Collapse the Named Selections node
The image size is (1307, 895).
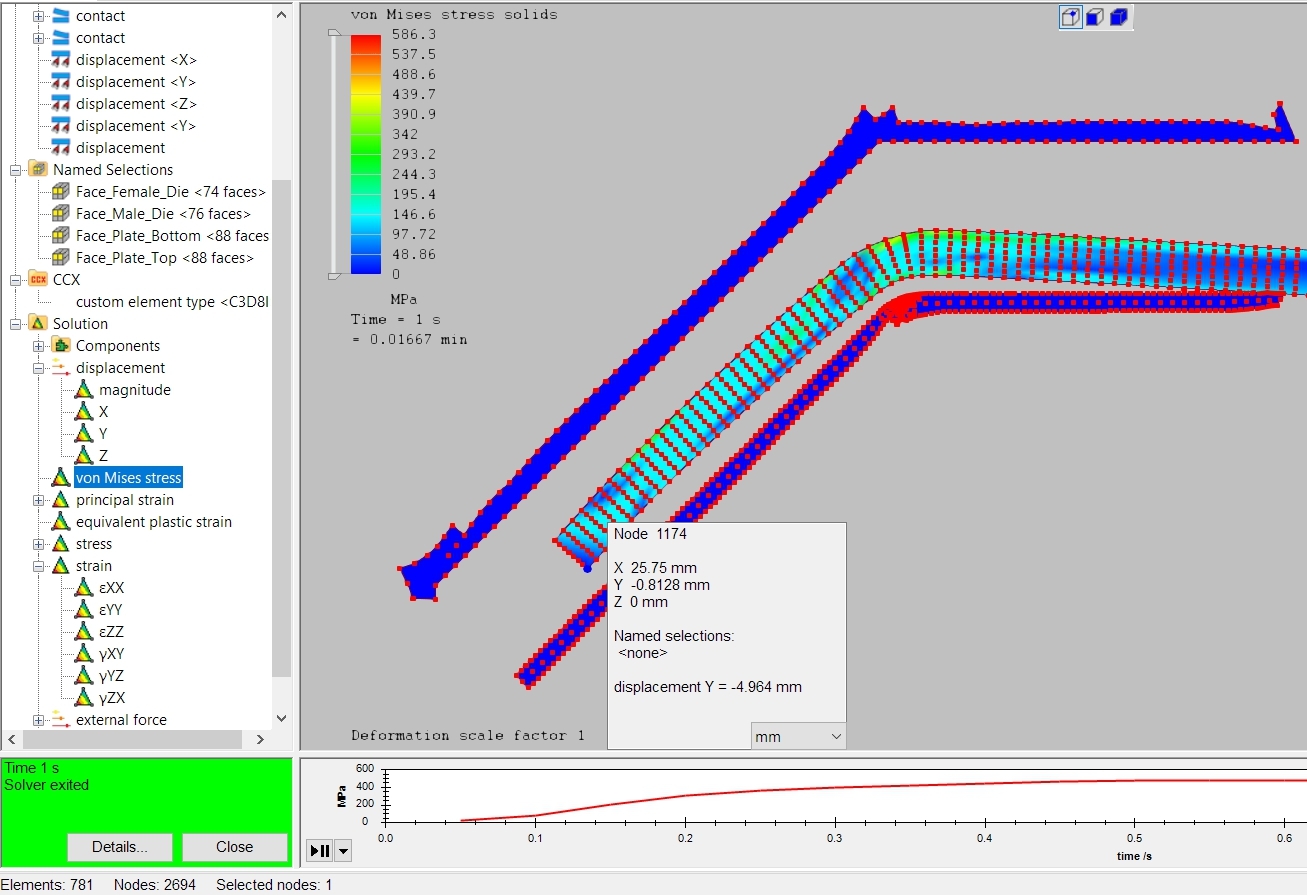point(16,170)
